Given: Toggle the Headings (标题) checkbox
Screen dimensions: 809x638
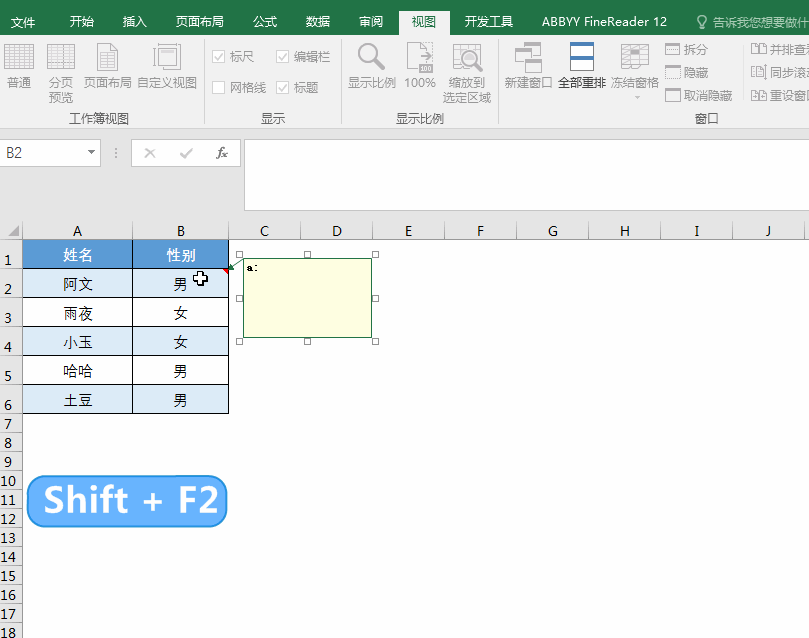Looking at the screenshot, I should tap(282, 88).
